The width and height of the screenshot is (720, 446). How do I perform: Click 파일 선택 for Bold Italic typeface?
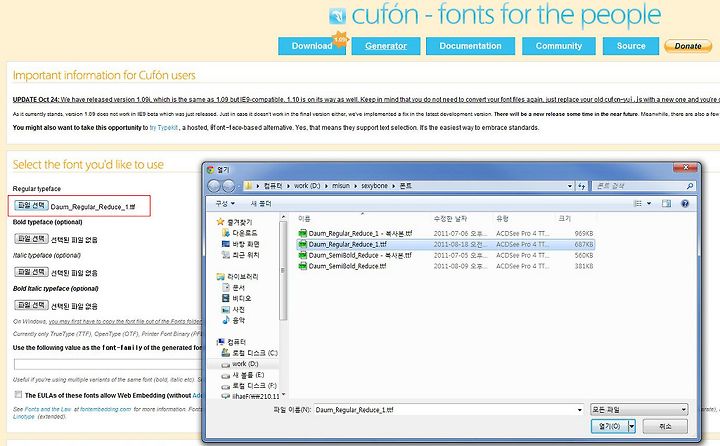coord(31,305)
